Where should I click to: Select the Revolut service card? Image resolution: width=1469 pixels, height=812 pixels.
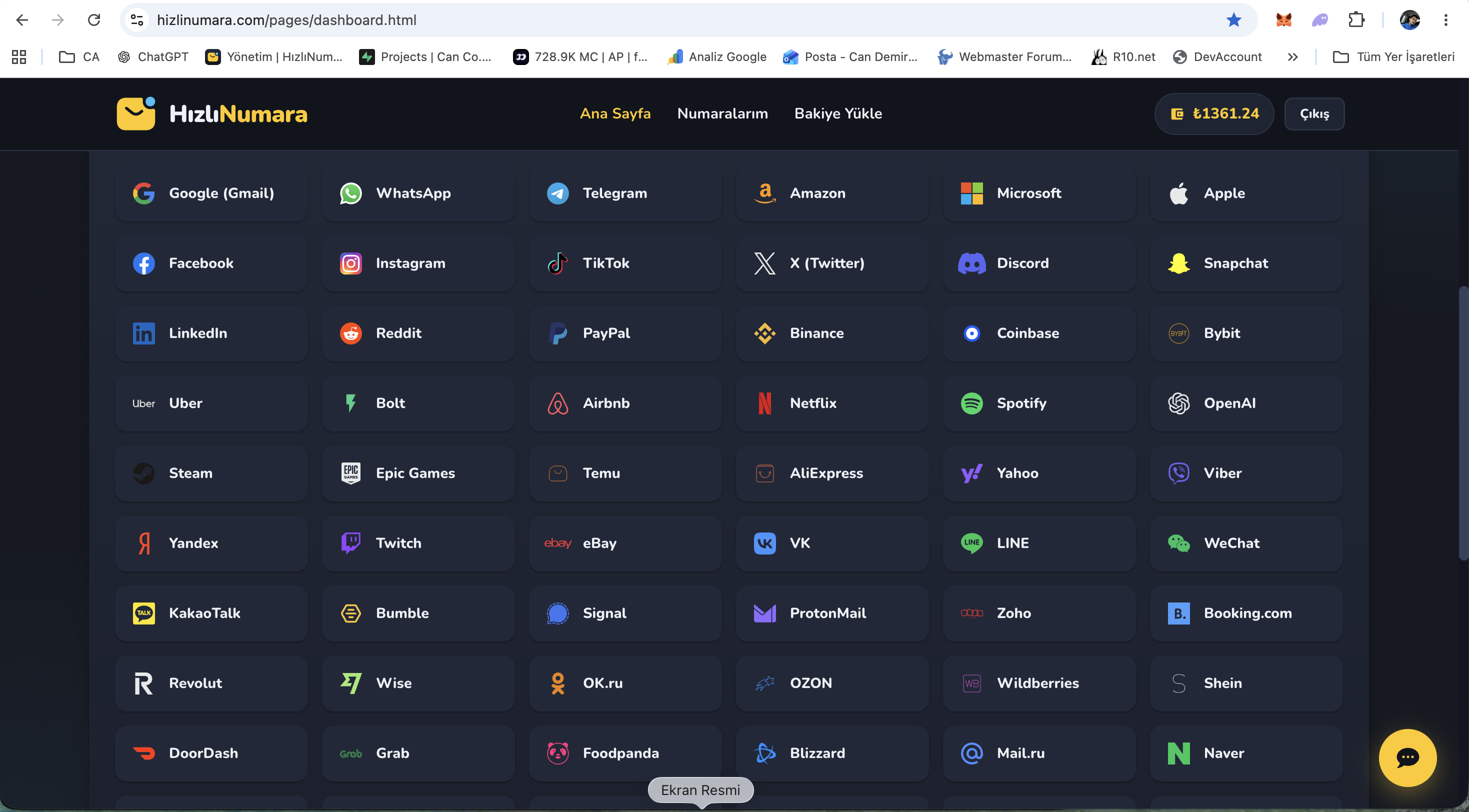(211, 683)
